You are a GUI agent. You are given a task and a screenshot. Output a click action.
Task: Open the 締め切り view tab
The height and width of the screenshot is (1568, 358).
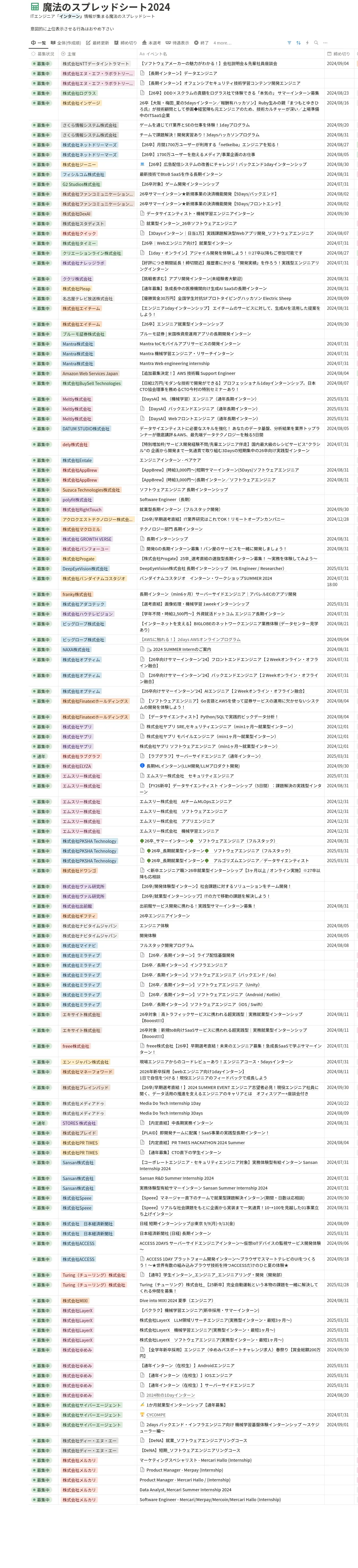125,43
